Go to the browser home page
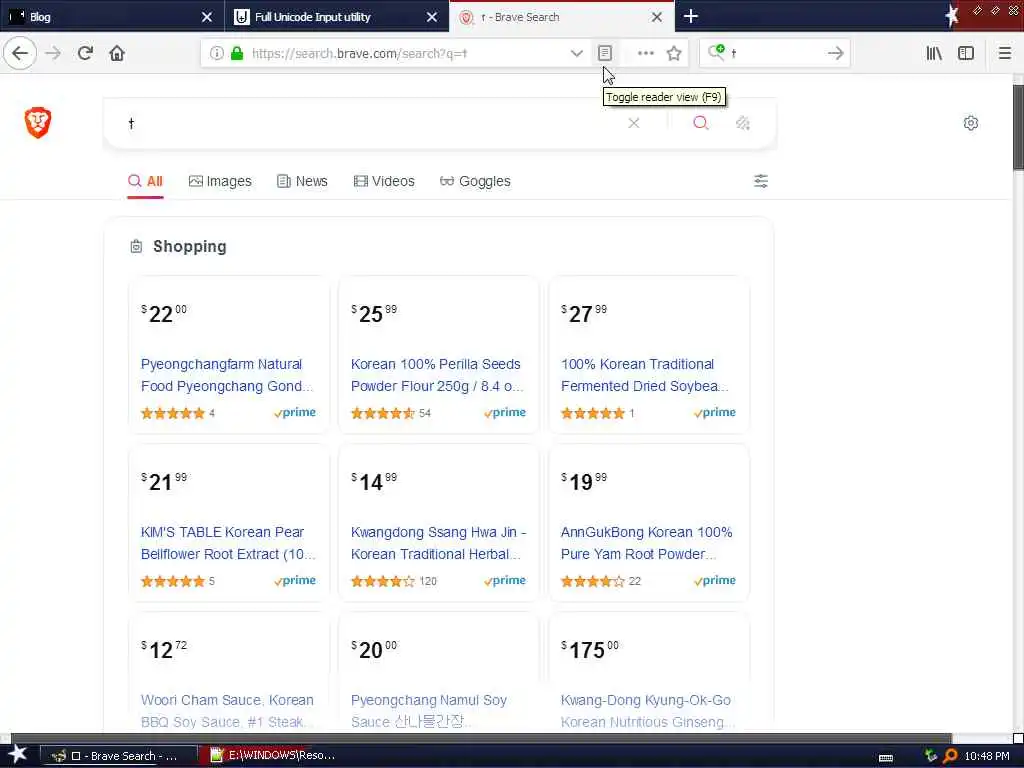The width and height of the screenshot is (1024, 768). [117, 54]
